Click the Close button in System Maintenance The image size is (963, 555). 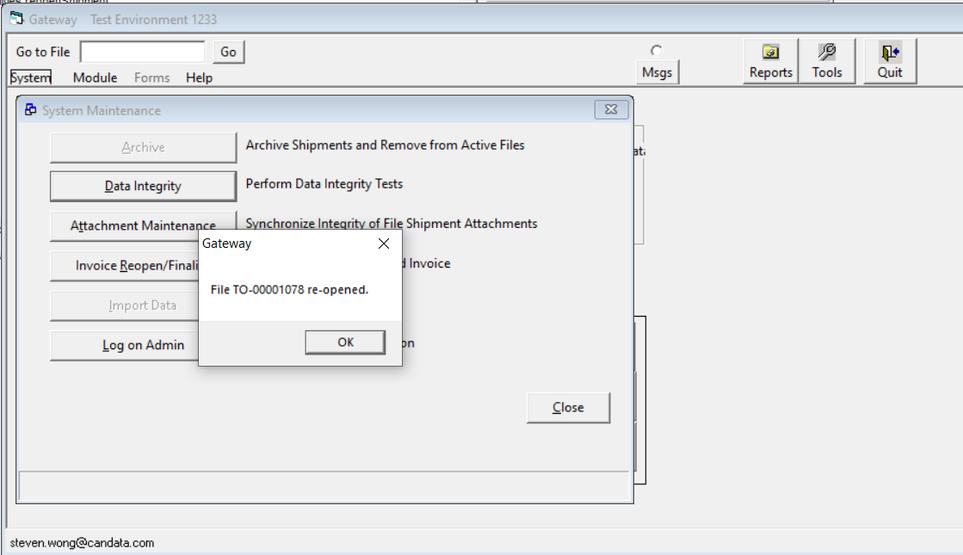568,408
